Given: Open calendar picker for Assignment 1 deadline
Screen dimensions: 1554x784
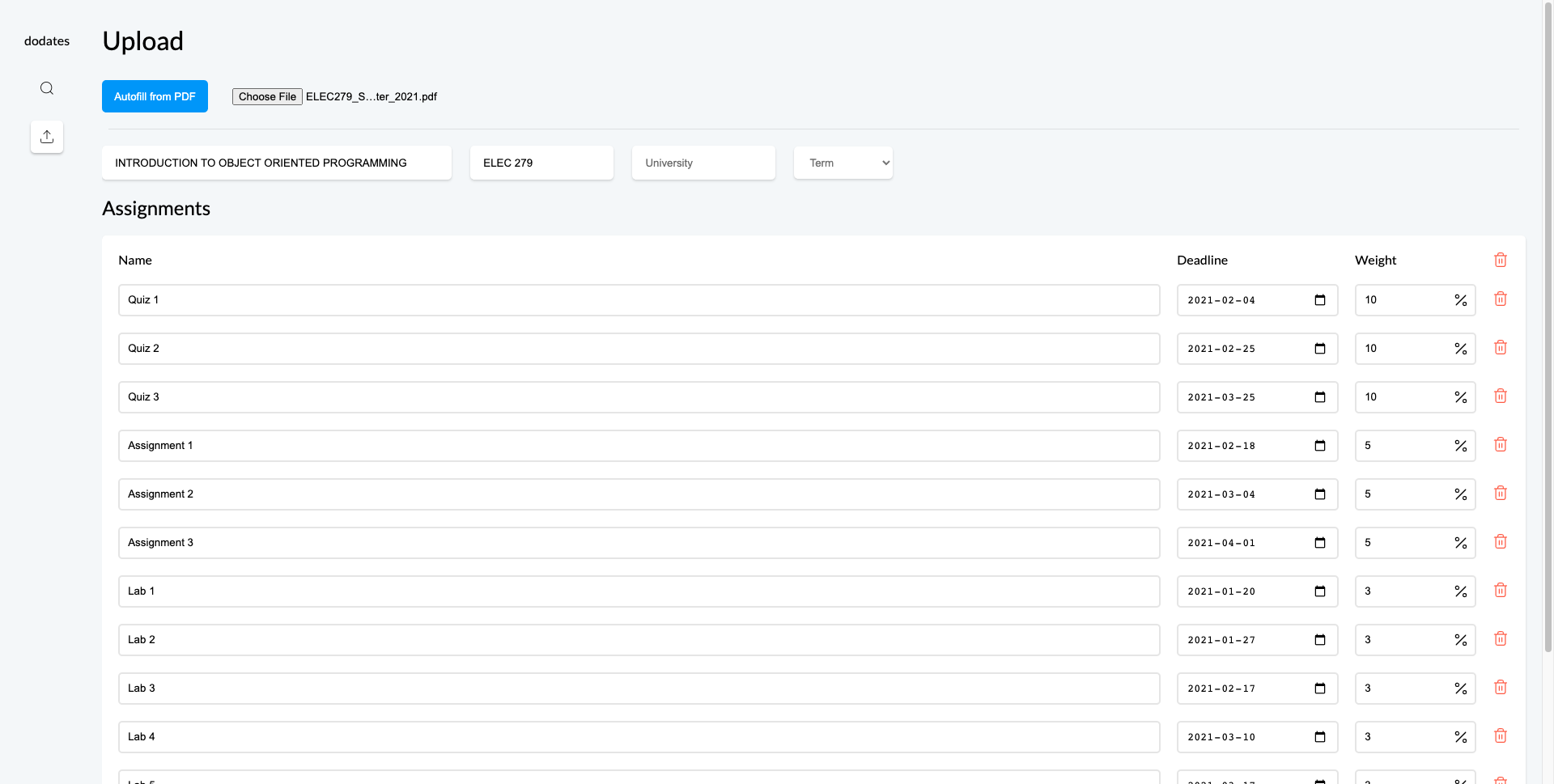Looking at the screenshot, I should click(x=1320, y=446).
